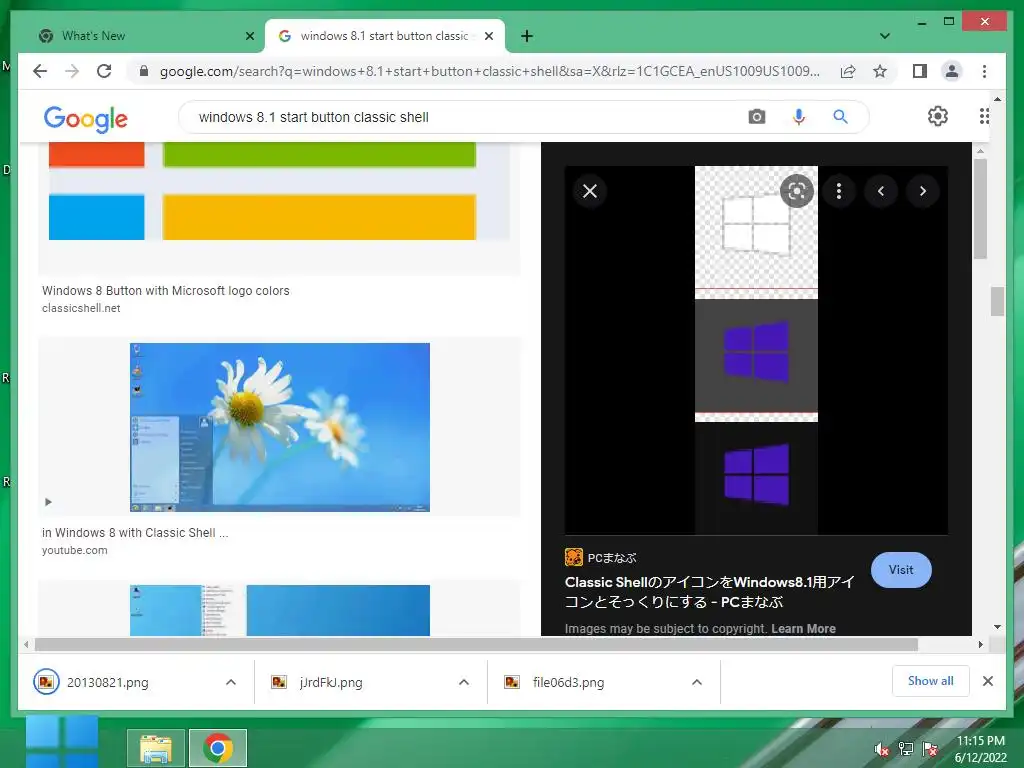
Task: Bookmark this page with the star
Action: coord(880,71)
